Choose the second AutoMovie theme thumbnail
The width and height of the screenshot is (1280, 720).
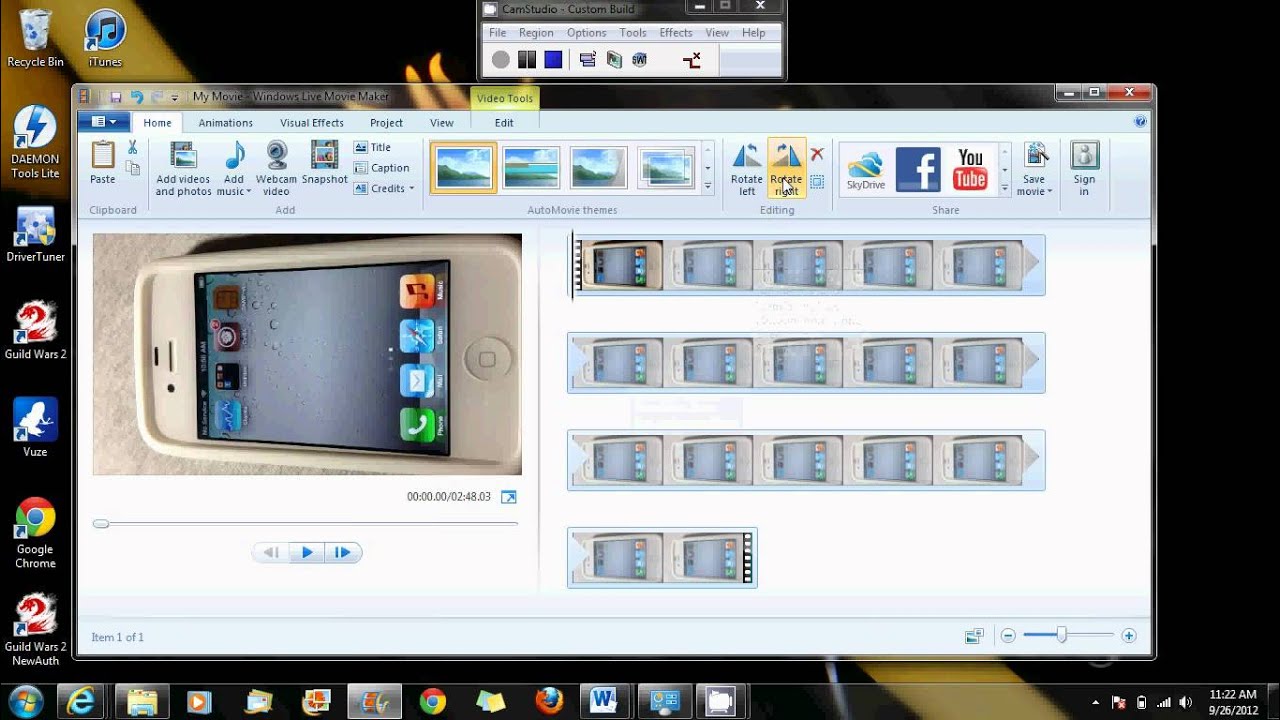531,168
